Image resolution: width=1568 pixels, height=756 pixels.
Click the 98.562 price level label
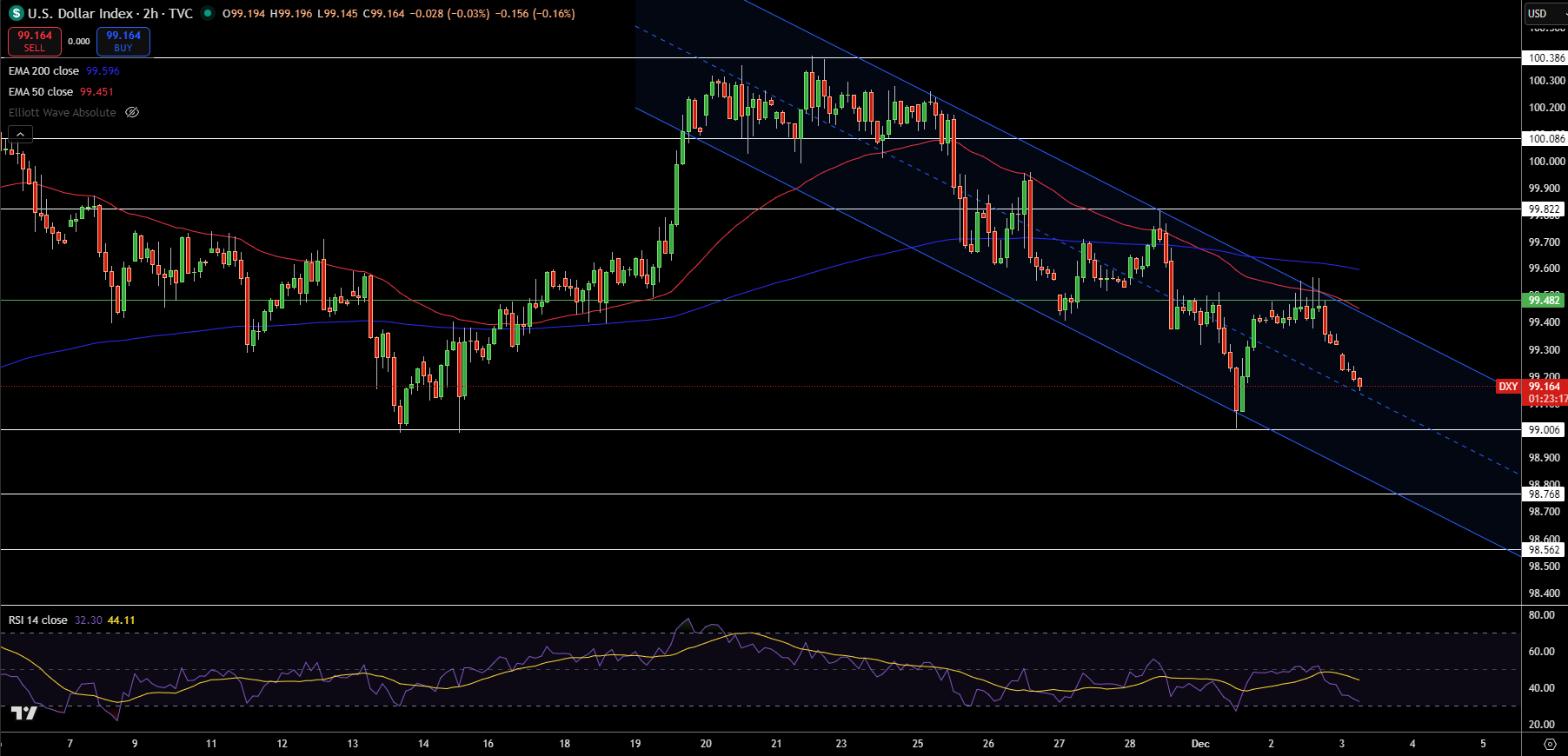point(1545,550)
